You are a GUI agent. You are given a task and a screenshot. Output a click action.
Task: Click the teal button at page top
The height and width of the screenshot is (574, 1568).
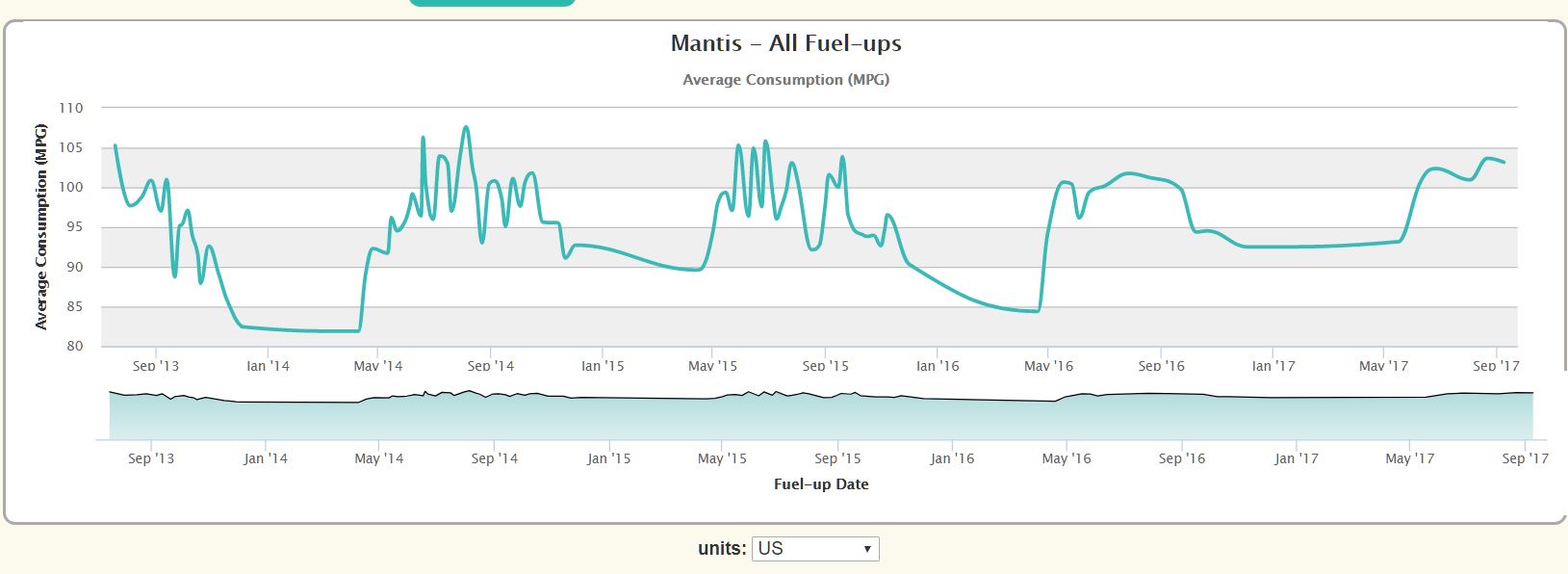click(492, 3)
